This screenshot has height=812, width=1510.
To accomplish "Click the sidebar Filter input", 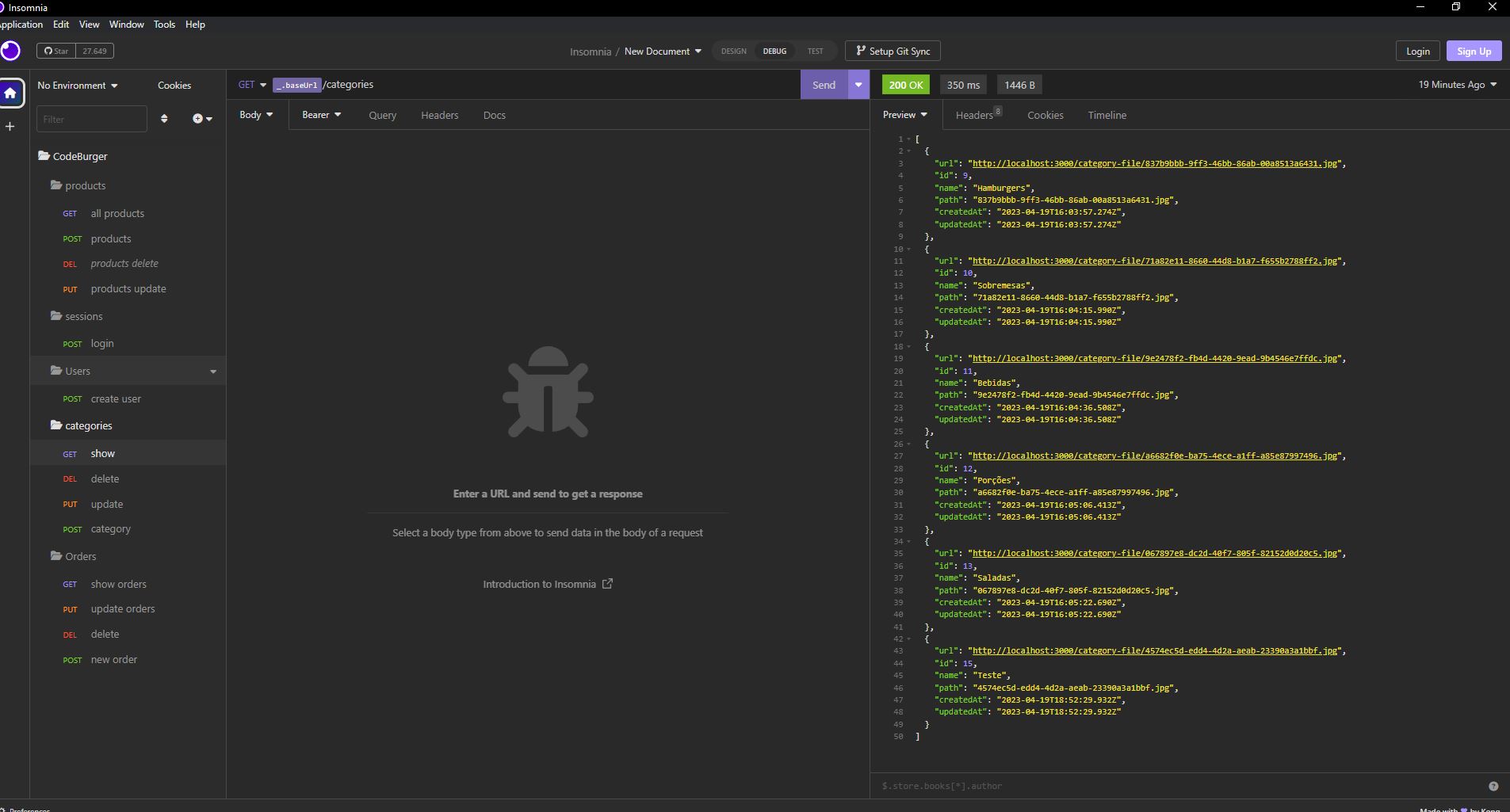I will point(92,119).
